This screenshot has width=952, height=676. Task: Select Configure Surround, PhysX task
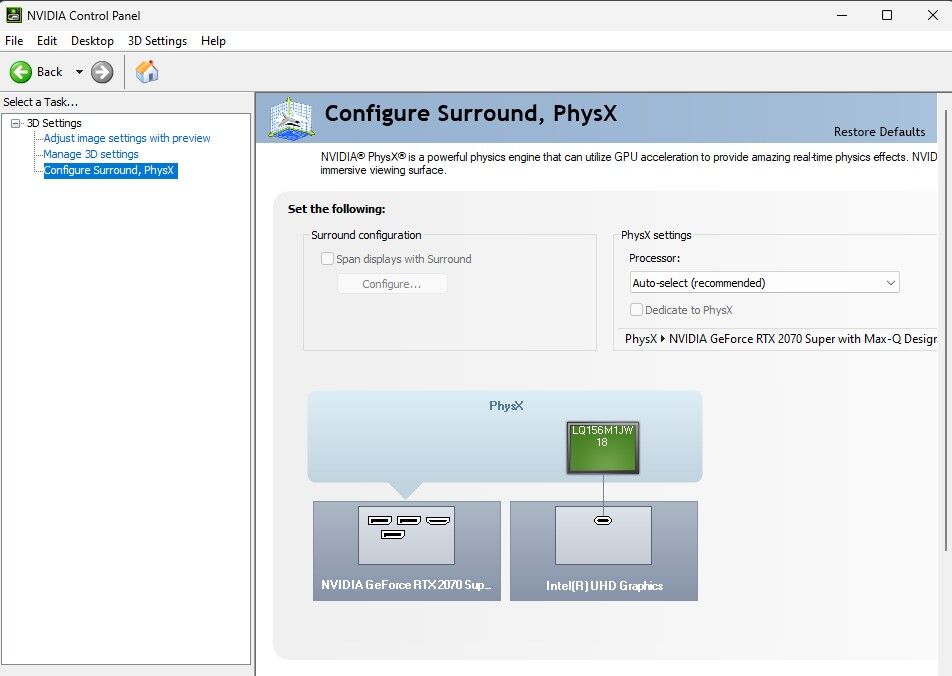coord(110,171)
